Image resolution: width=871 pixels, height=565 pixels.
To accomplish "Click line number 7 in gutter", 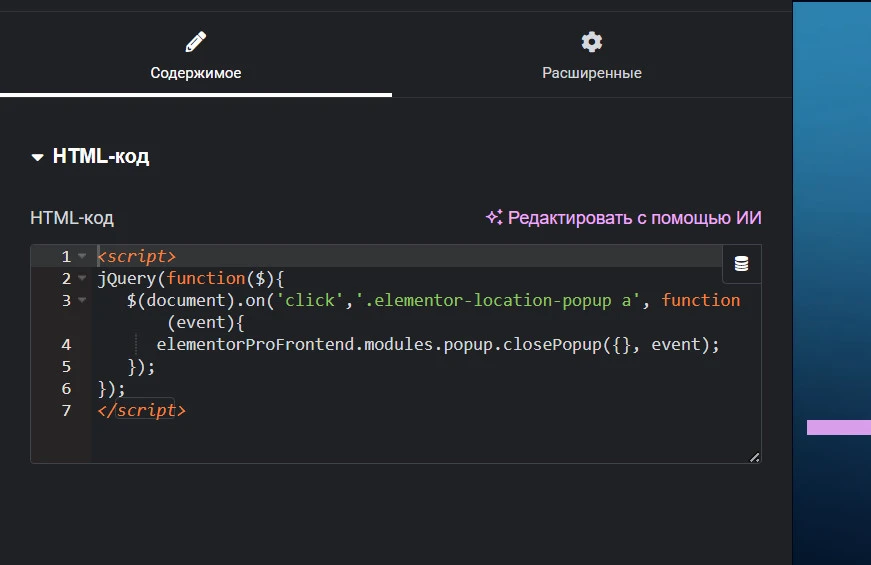I will tap(66, 411).
